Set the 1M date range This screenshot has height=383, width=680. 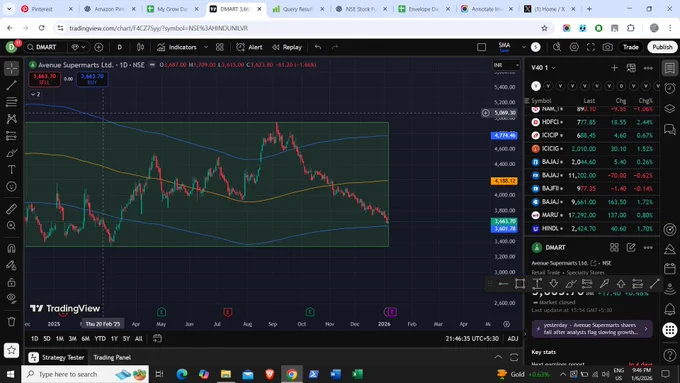coord(59,339)
